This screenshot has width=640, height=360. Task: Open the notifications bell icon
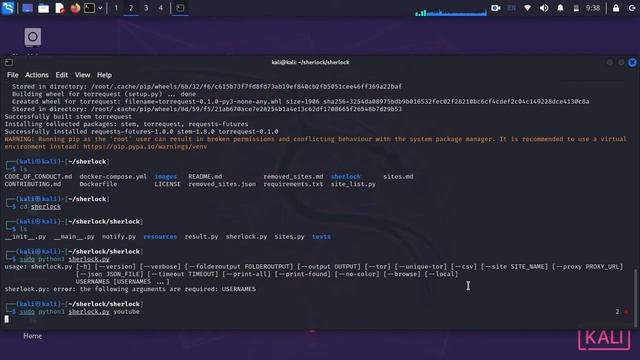(x=560, y=8)
